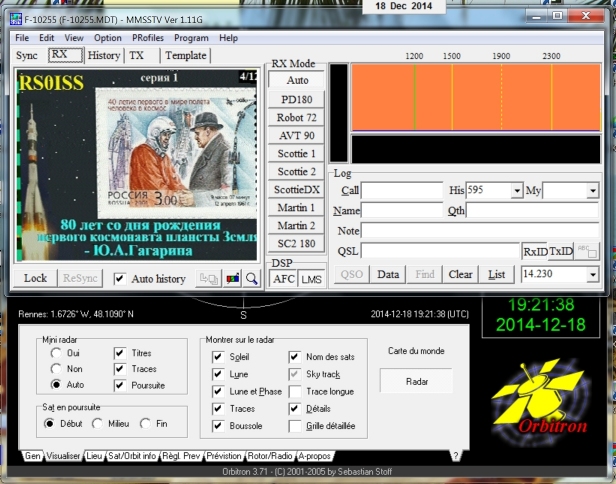
Task: Click the MMSSTV title bar app icon
Action: (8, 19)
